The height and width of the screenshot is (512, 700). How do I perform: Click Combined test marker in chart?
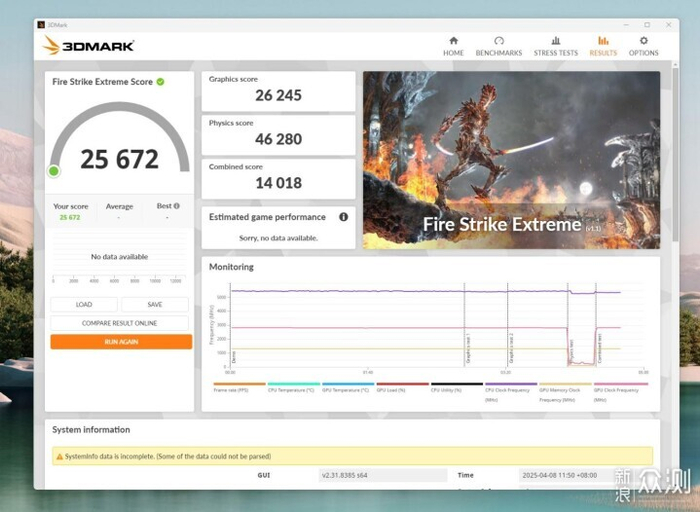point(600,348)
